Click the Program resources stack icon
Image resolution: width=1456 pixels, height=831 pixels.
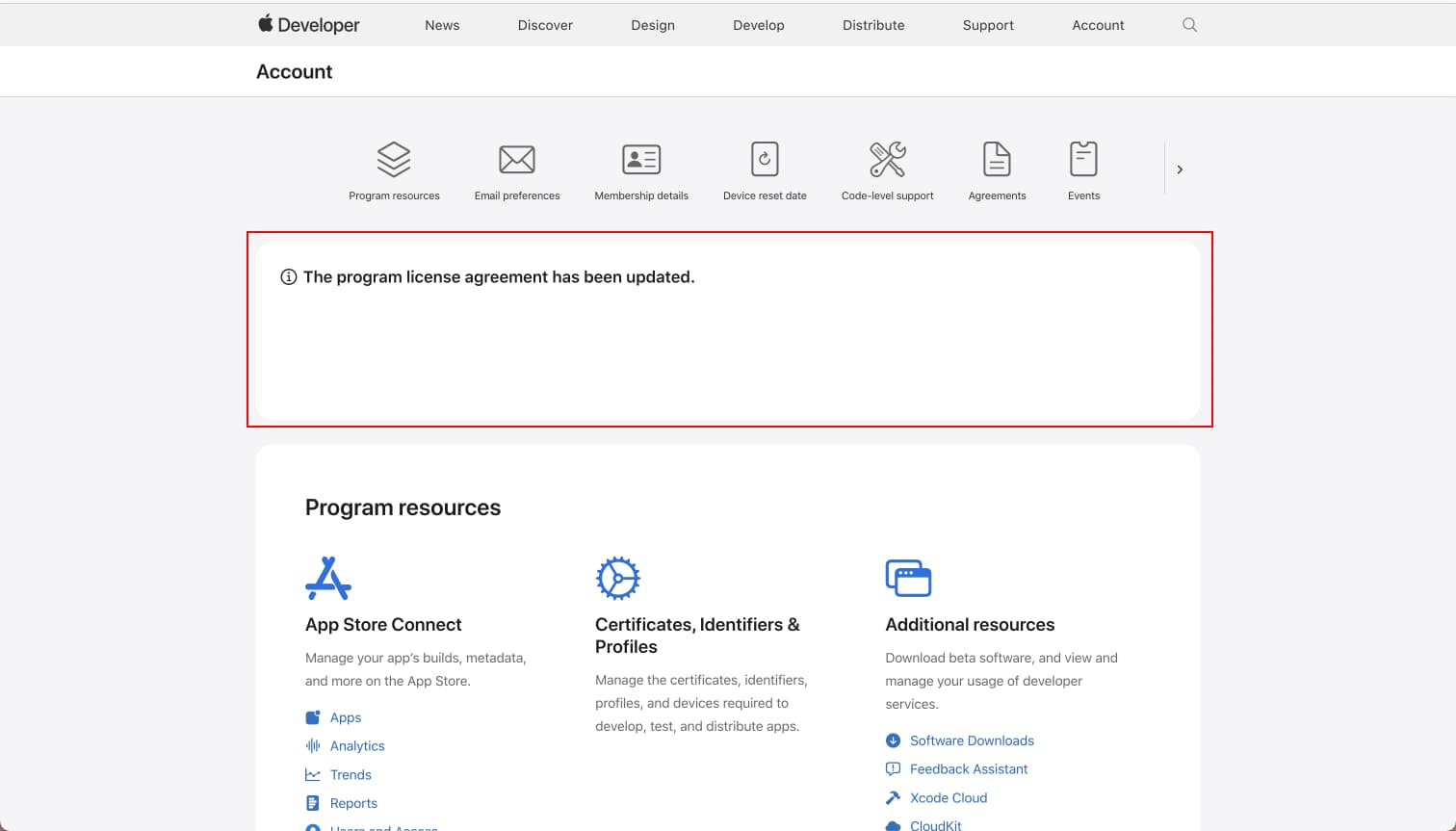tap(394, 160)
